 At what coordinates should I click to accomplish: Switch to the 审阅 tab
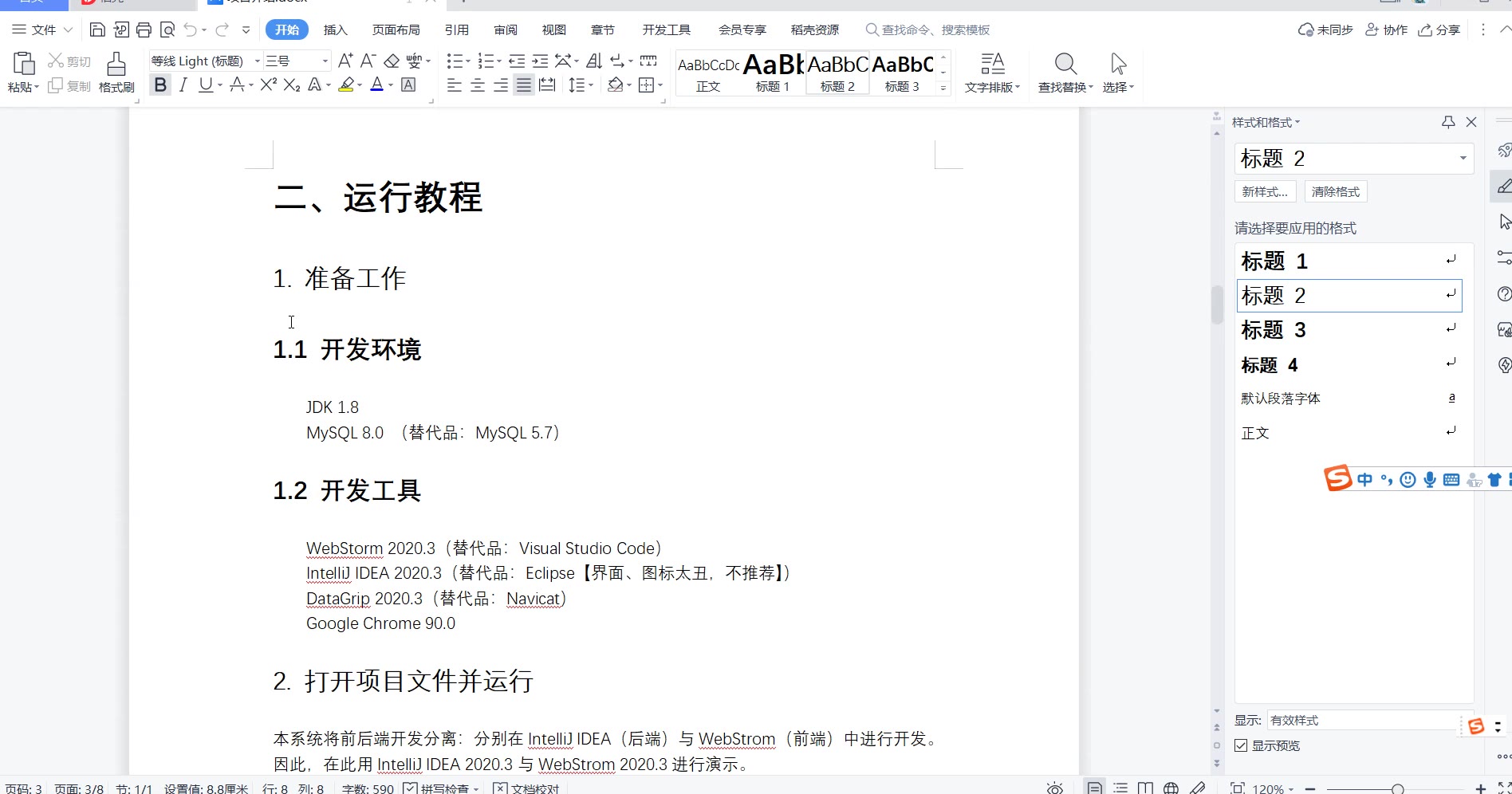(505, 30)
